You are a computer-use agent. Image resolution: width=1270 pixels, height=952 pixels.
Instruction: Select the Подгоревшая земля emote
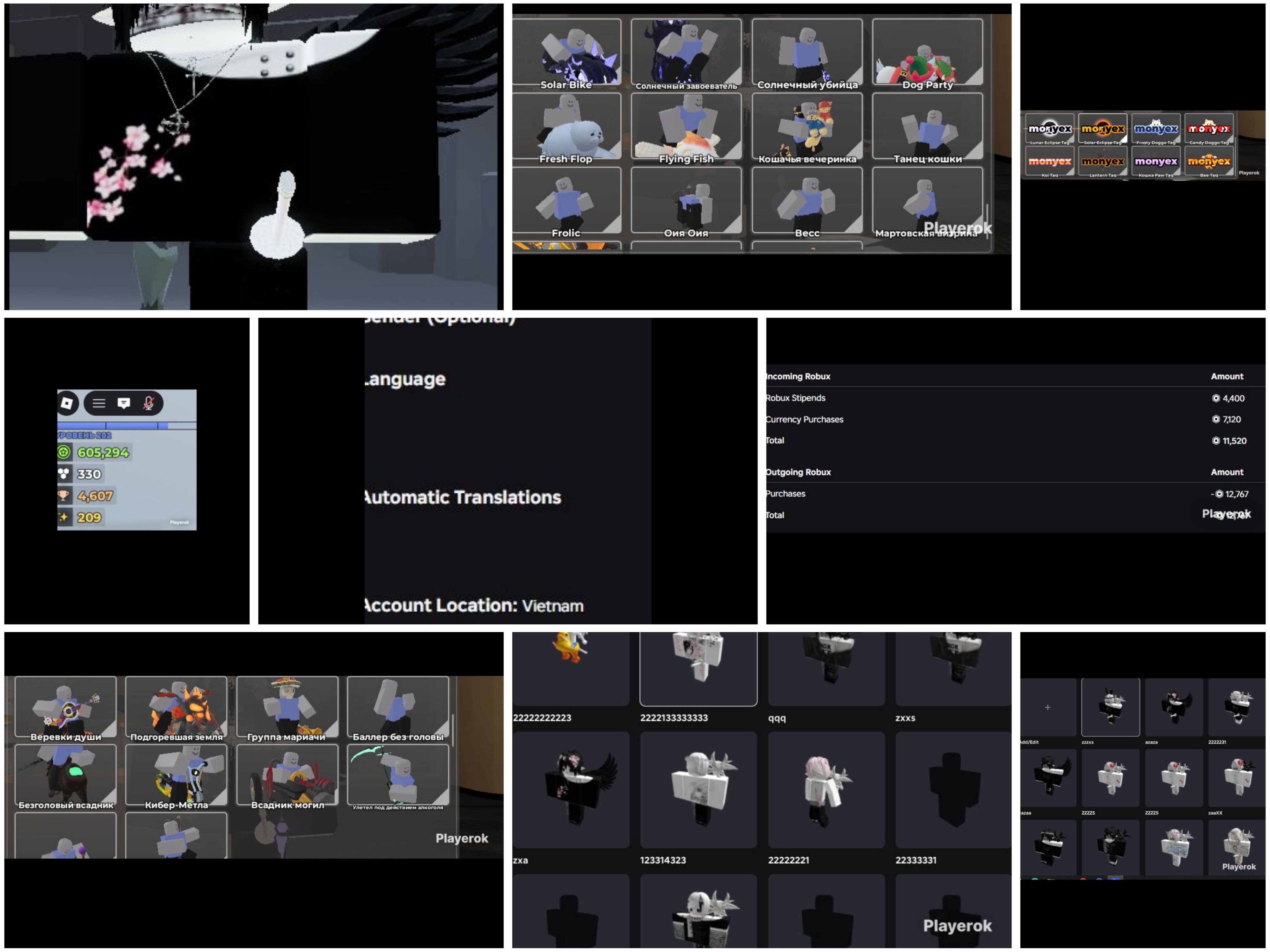tap(176, 709)
